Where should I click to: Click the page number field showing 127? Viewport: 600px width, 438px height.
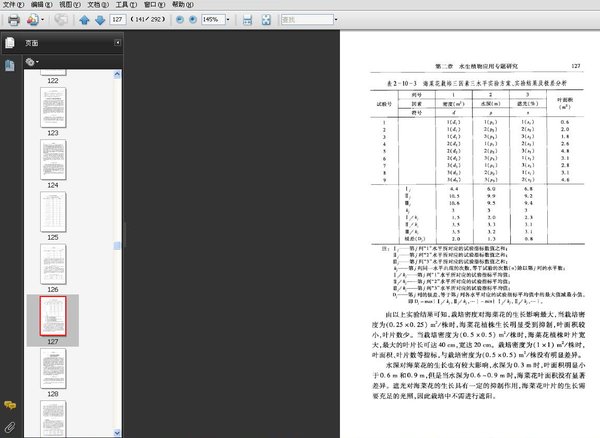click(117, 19)
